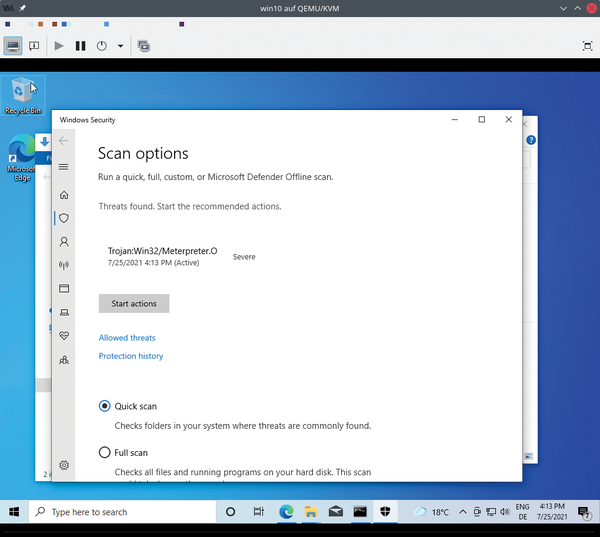Open Task View on taskbar
Viewport: 600px width, 537px height.
259,512
